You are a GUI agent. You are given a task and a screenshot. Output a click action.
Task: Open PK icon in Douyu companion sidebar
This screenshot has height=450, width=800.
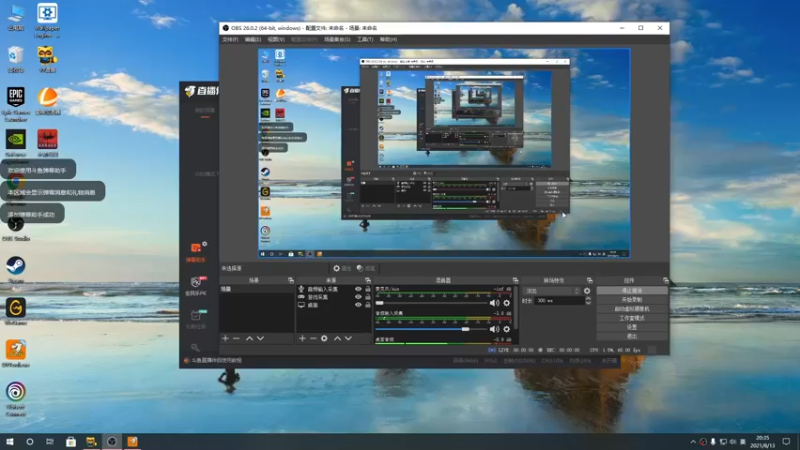pyautogui.click(x=195, y=282)
